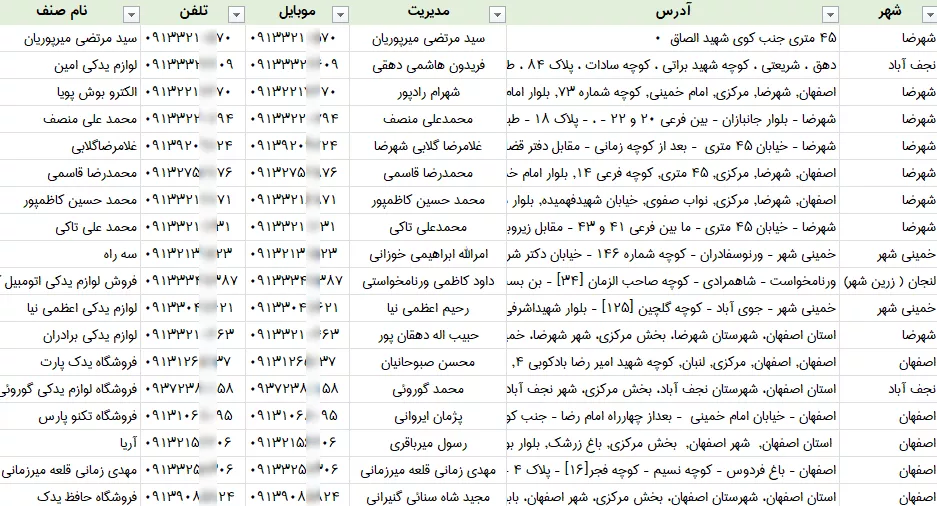Select the header cell text تلفن
This screenshot has height=506, width=937.
tap(194, 11)
